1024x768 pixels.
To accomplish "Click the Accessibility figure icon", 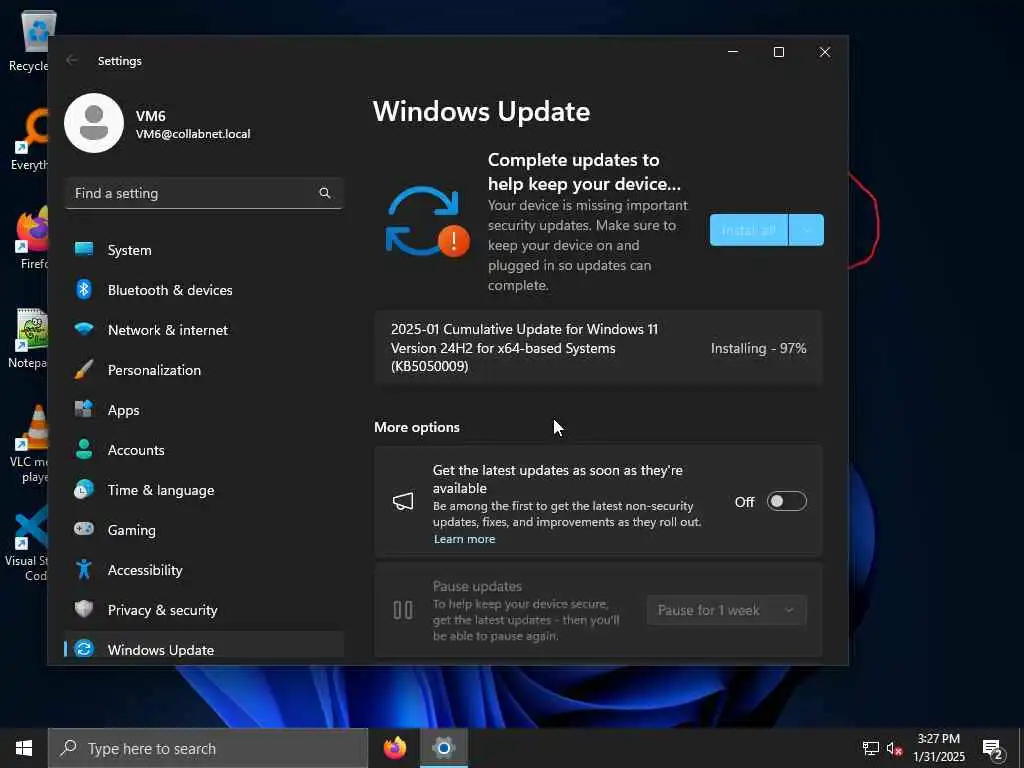I will point(84,569).
